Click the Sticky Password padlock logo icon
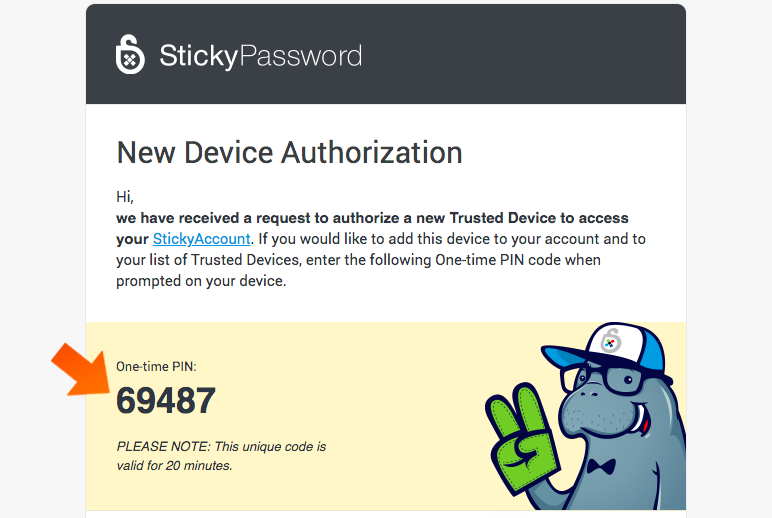The height and width of the screenshot is (518, 772). coord(130,54)
